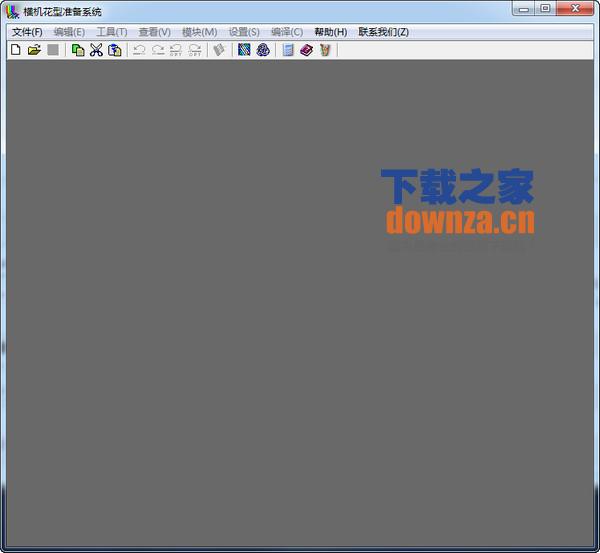This screenshot has width=600, height=553.
Task: Click the Copy toolbar icon
Action: coord(78,50)
